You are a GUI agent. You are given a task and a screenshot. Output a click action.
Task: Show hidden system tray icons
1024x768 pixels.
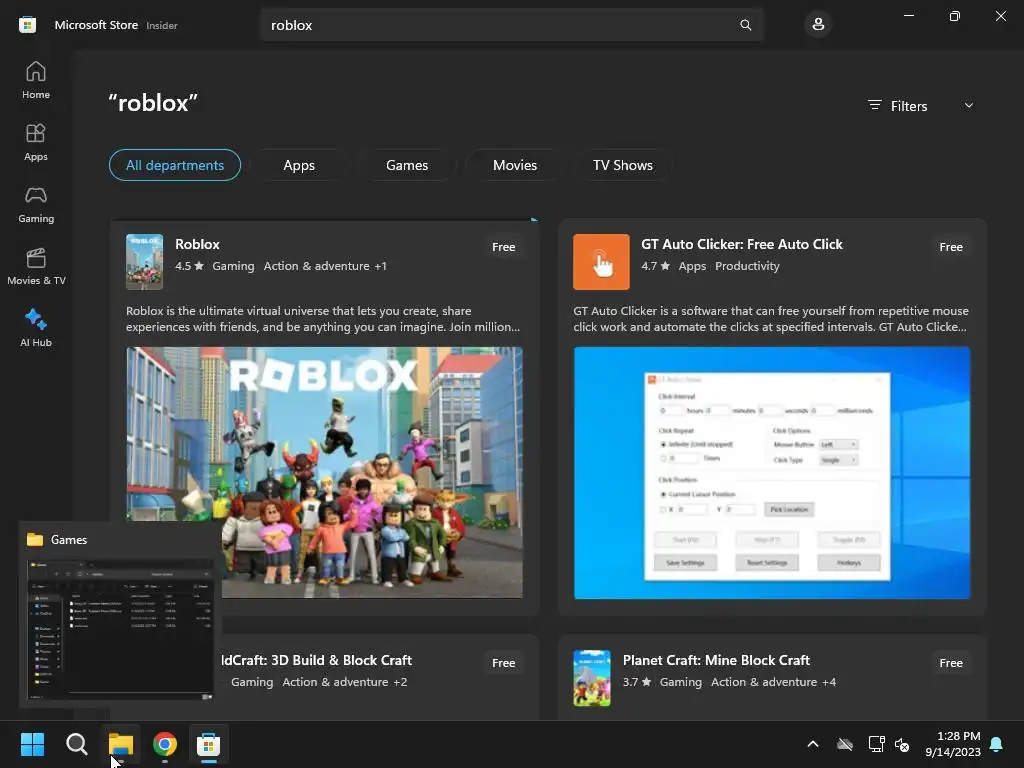pos(813,744)
